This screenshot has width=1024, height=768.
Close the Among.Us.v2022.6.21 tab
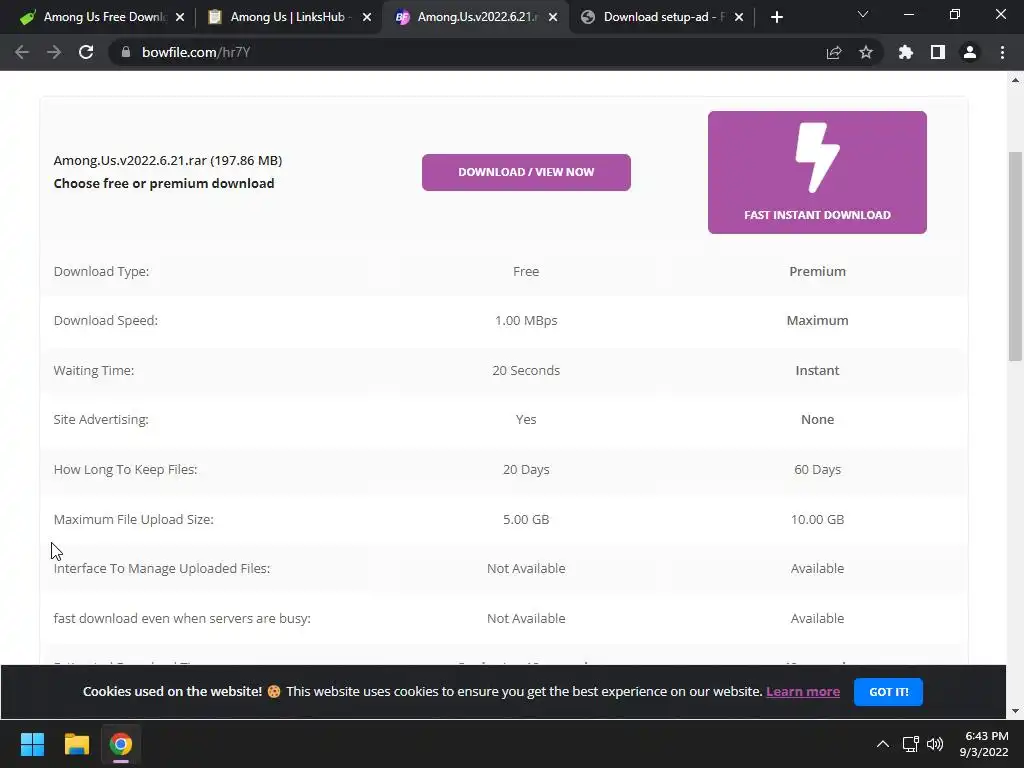[553, 17]
